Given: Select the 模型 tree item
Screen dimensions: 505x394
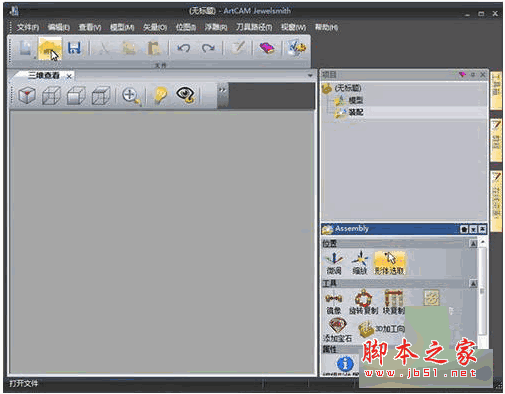Looking at the screenshot, I should click(356, 100).
